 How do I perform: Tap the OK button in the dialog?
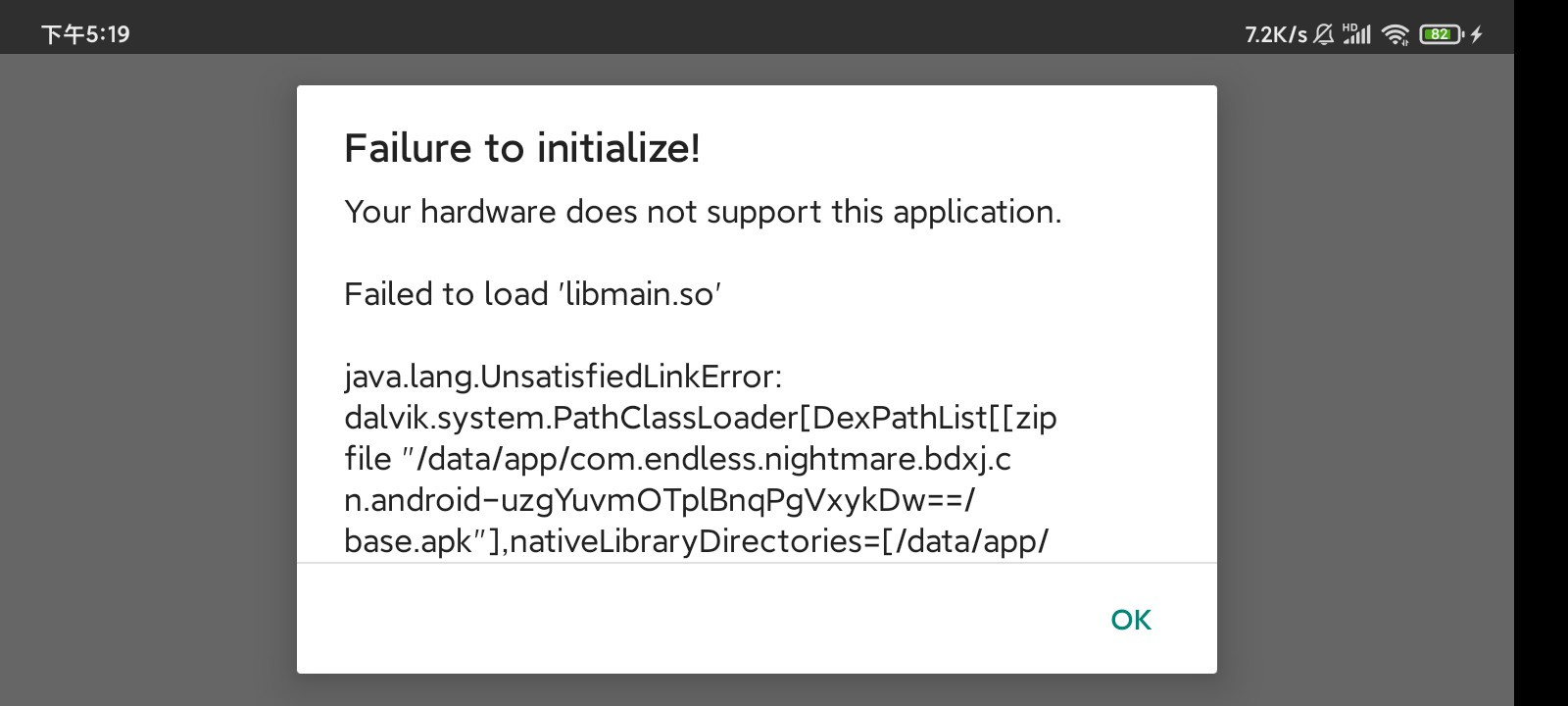click(1131, 620)
